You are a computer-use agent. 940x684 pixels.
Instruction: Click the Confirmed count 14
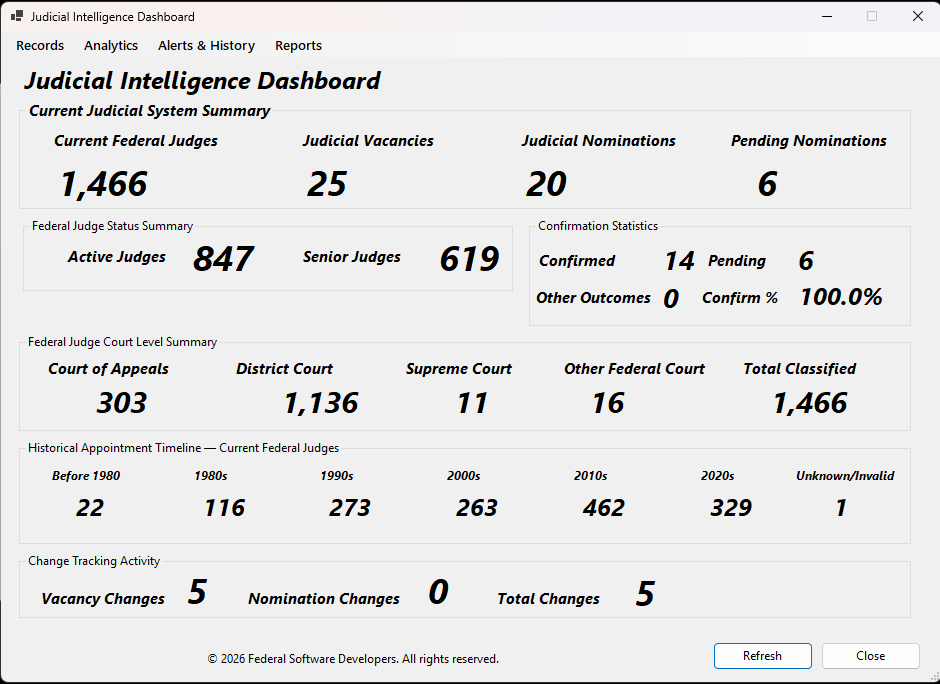tap(679, 261)
